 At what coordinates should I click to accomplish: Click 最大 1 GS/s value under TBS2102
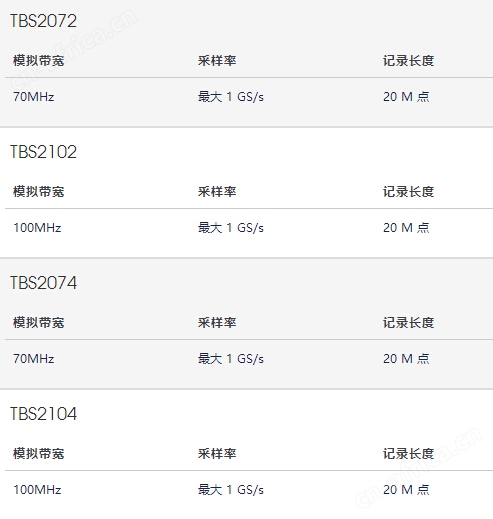tap(231, 228)
